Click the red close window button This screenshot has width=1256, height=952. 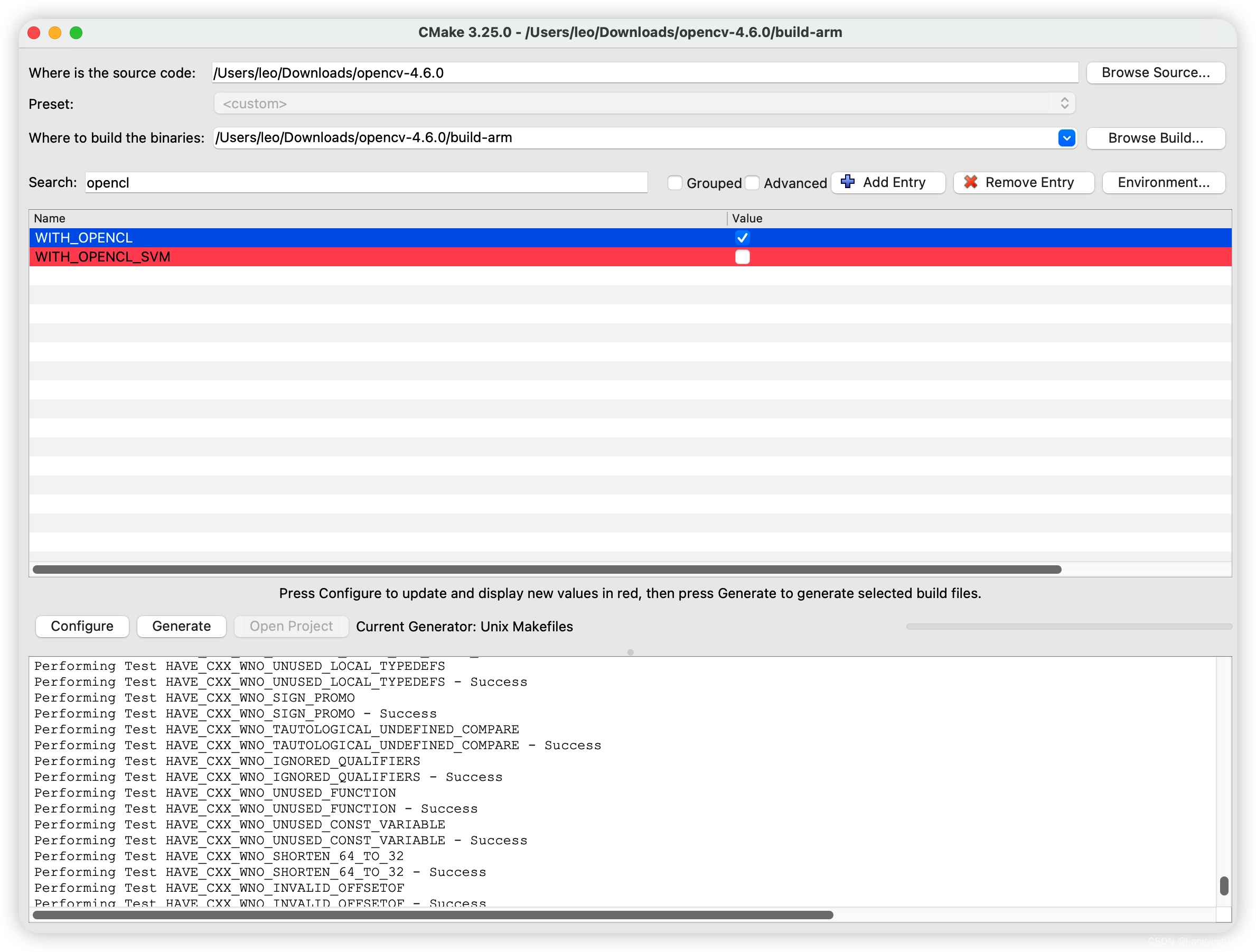coord(34,33)
